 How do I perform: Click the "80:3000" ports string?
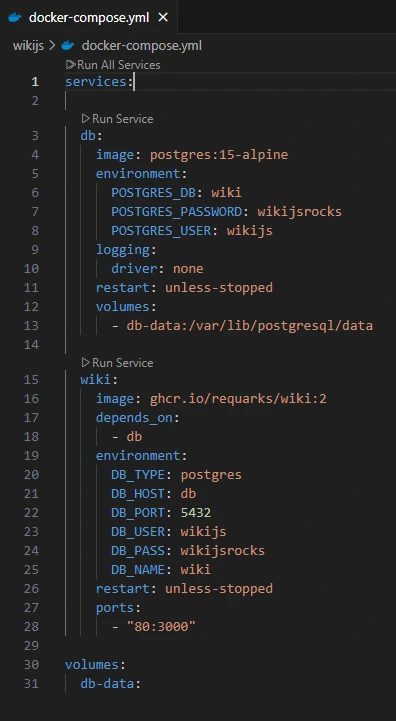161,626
